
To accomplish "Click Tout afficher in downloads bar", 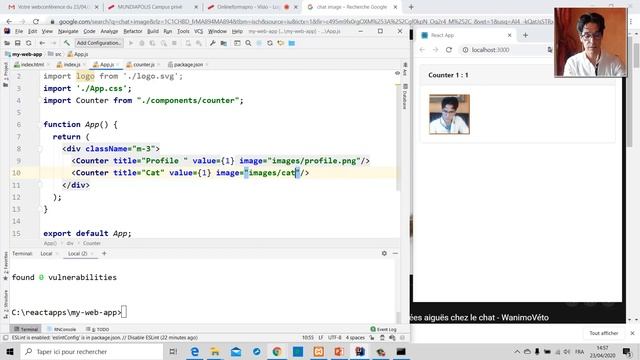I will tap(603, 333).
